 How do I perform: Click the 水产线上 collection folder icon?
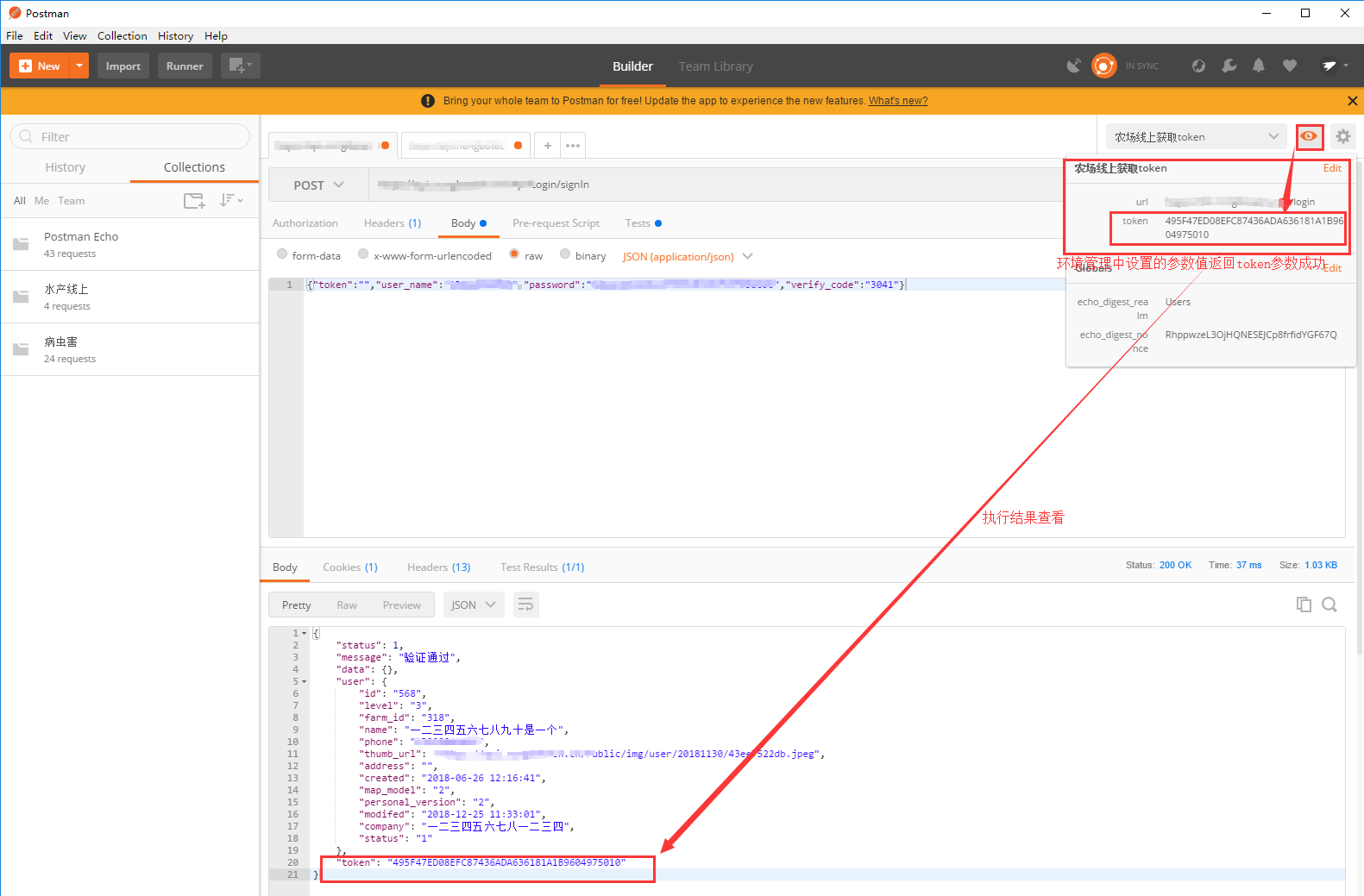21,297
